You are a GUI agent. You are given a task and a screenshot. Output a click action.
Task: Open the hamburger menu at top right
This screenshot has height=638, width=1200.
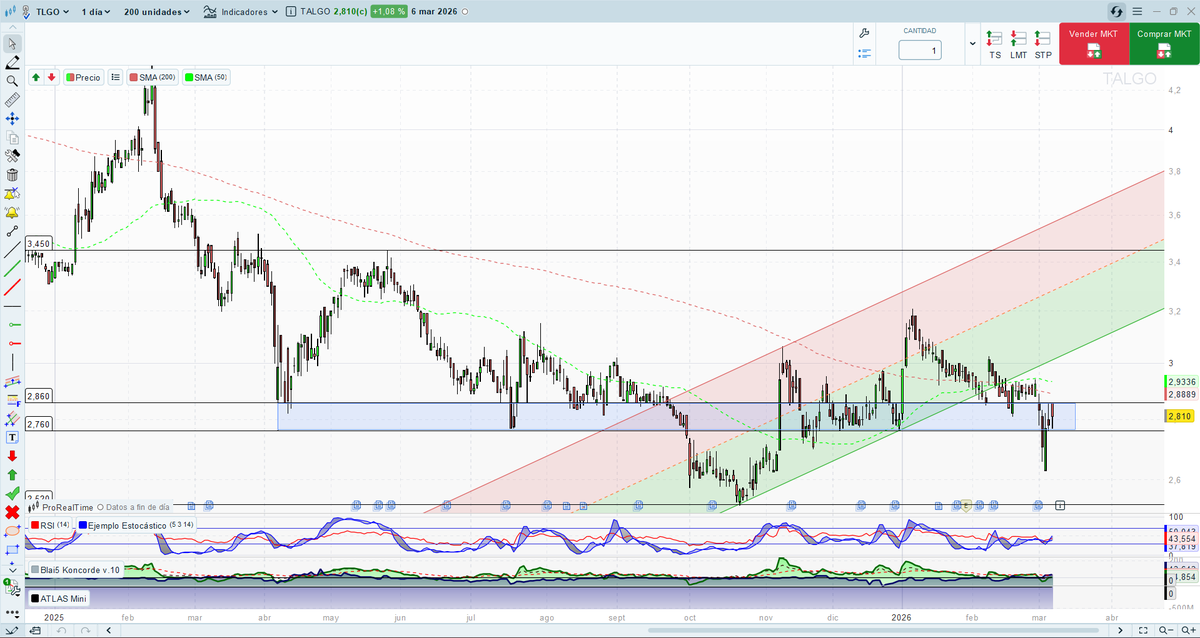[x=1138, y=11]
